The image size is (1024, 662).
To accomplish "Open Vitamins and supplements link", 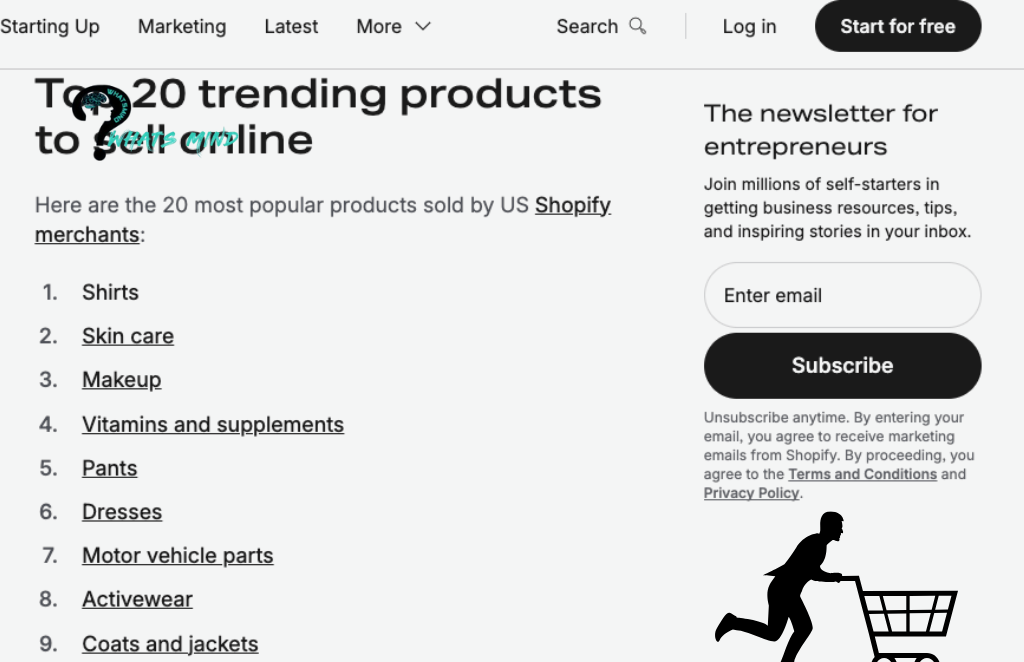I will pyautogui.click(x=213, y=424).
